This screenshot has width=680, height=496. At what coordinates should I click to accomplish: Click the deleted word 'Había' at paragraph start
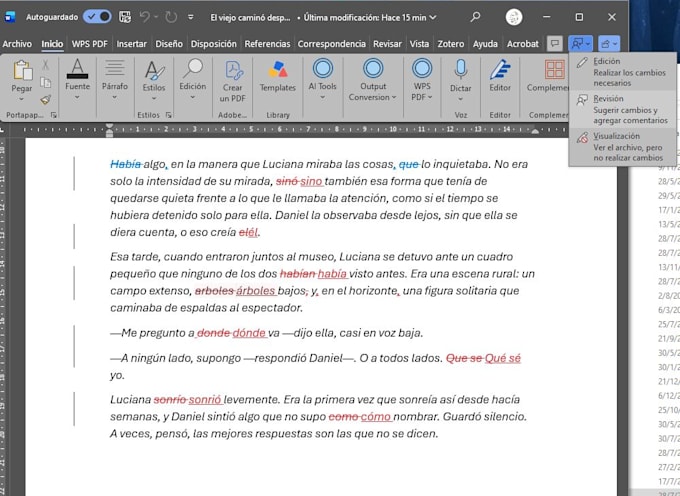[126, 164]
